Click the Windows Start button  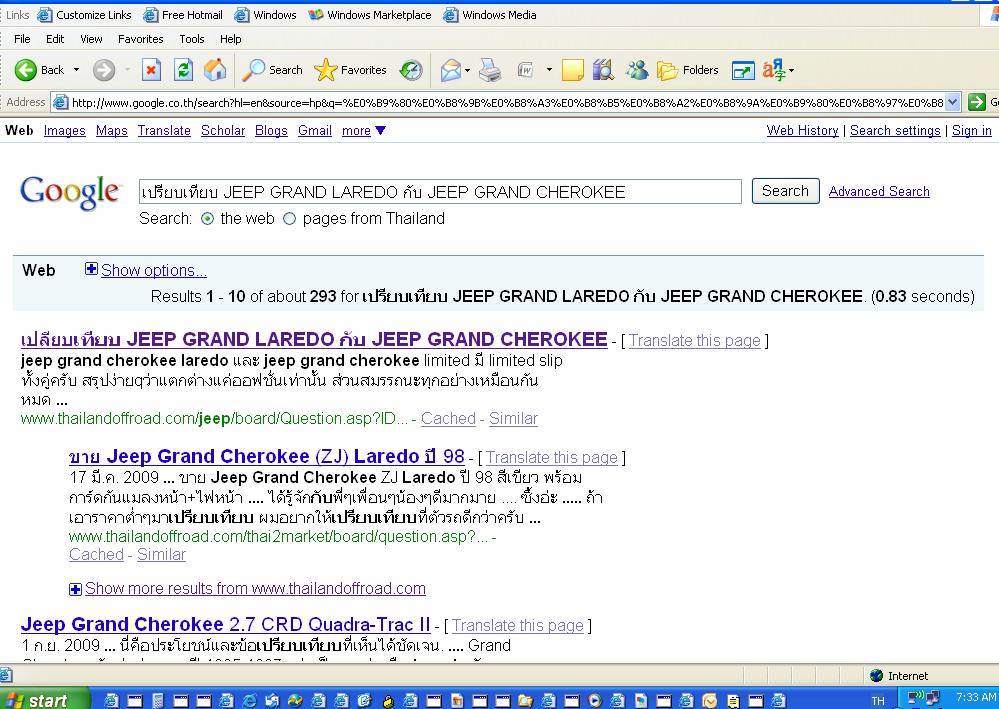pyautogui.click(x=35, y=699)
